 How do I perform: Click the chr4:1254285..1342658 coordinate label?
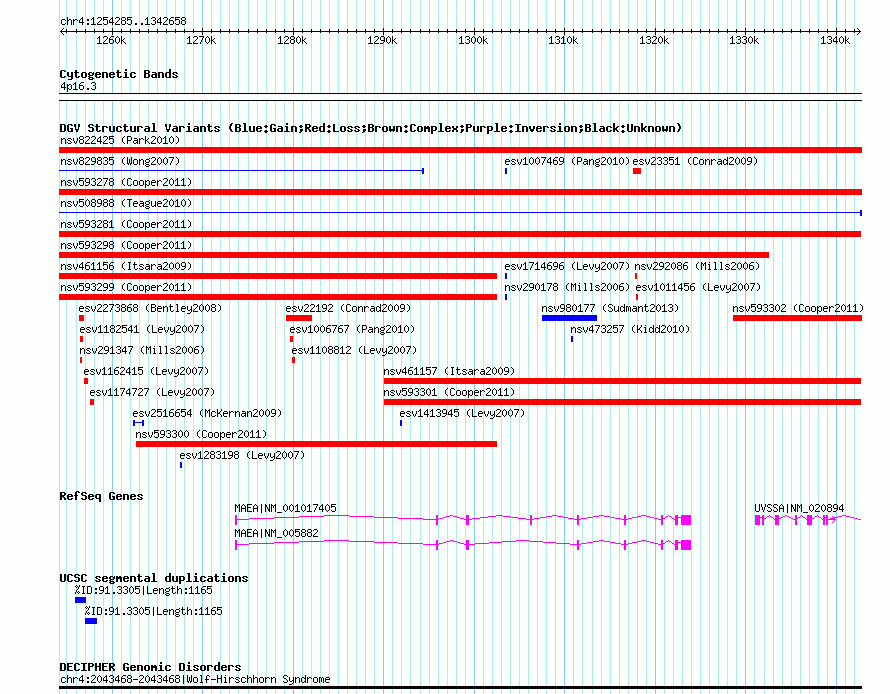click(123, 21)
